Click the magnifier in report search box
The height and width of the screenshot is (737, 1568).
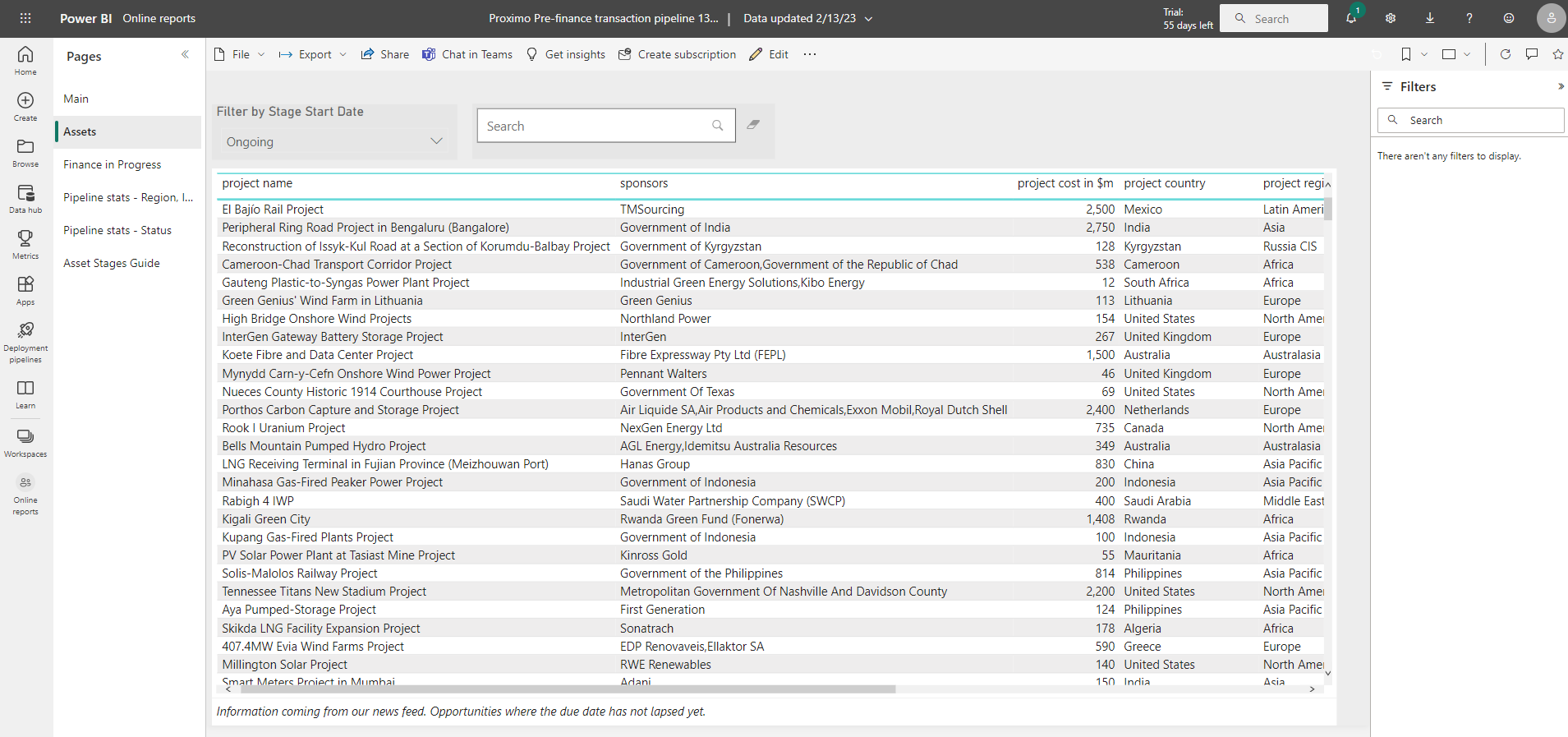click(718, 126)
